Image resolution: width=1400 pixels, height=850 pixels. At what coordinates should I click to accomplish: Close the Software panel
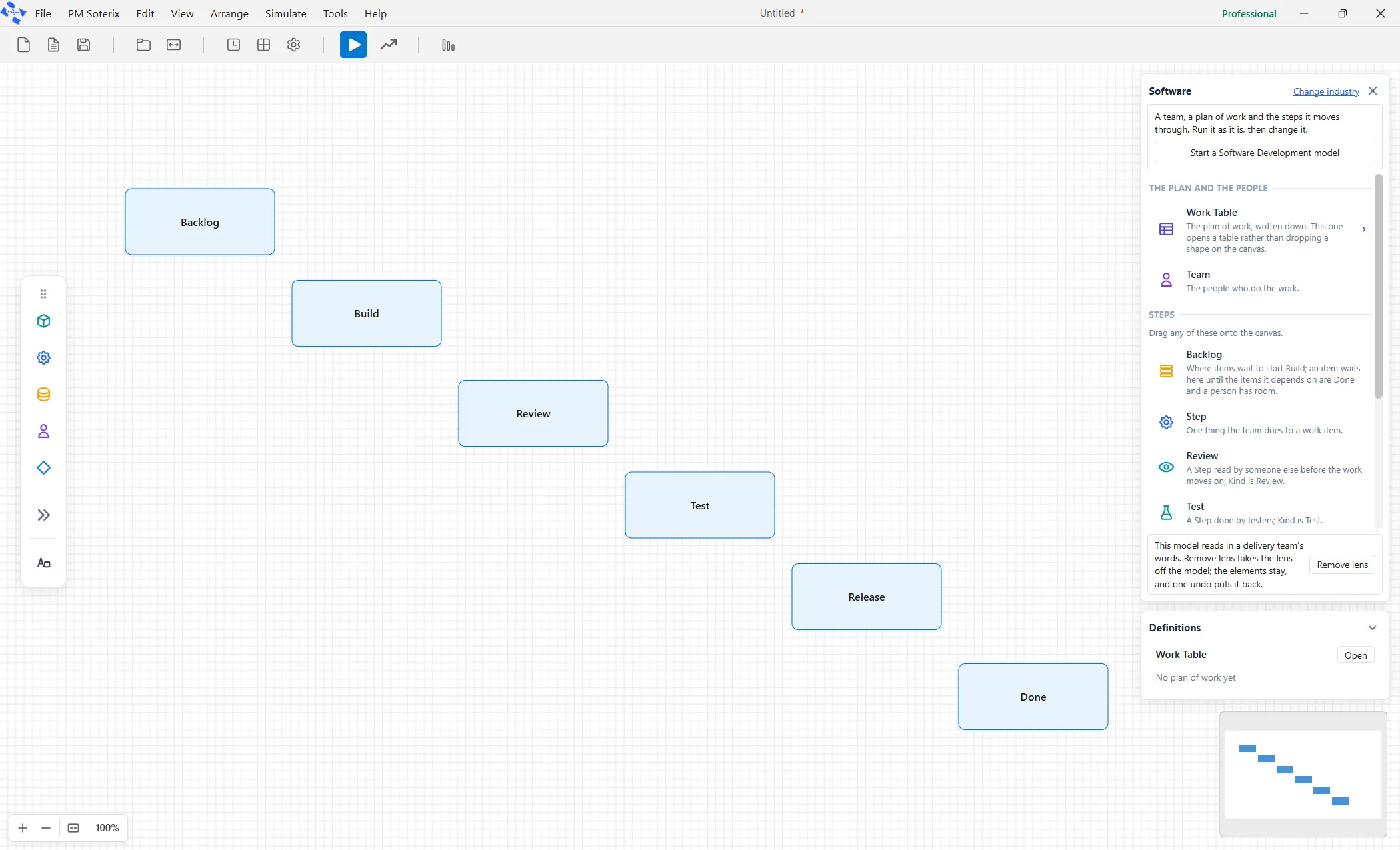pyautogui.click(x=1373, y=91)
